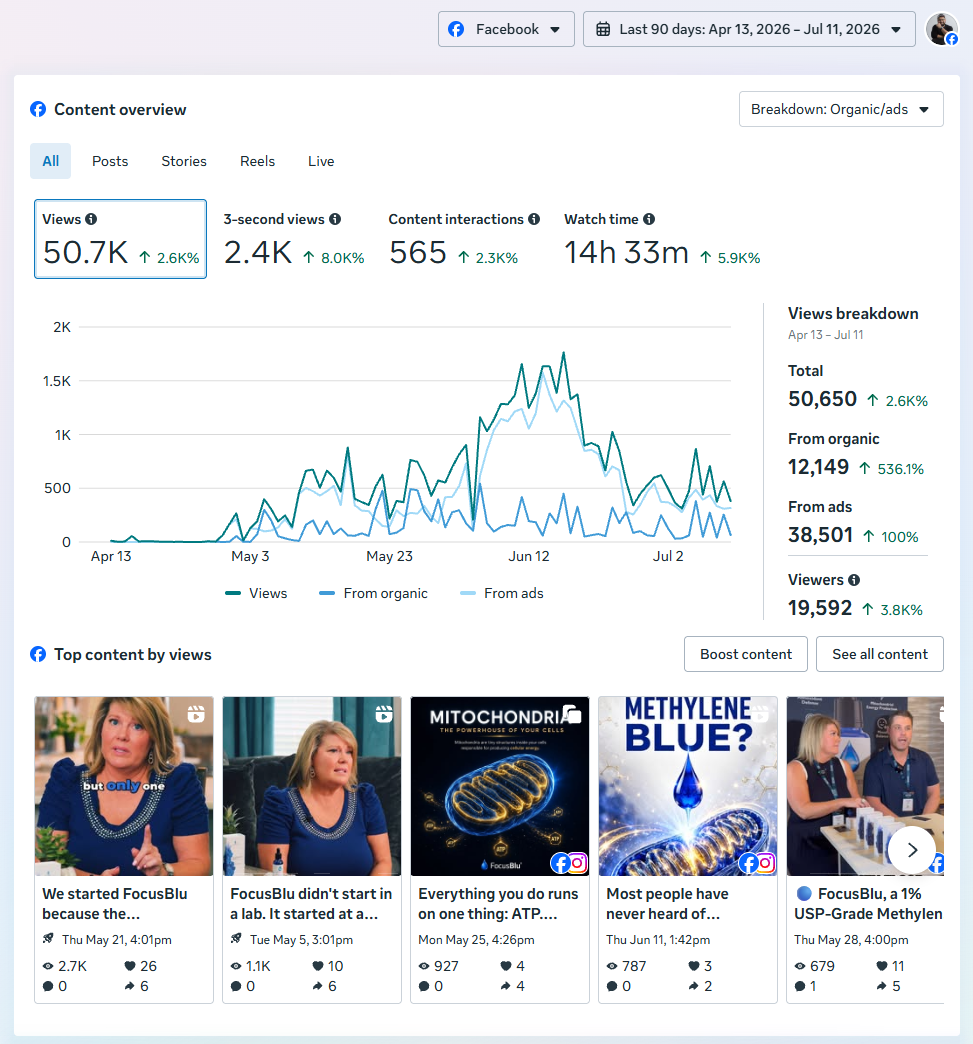The image size is (973, 1044).
Task: Open the Reels tab
Action: 257,161
